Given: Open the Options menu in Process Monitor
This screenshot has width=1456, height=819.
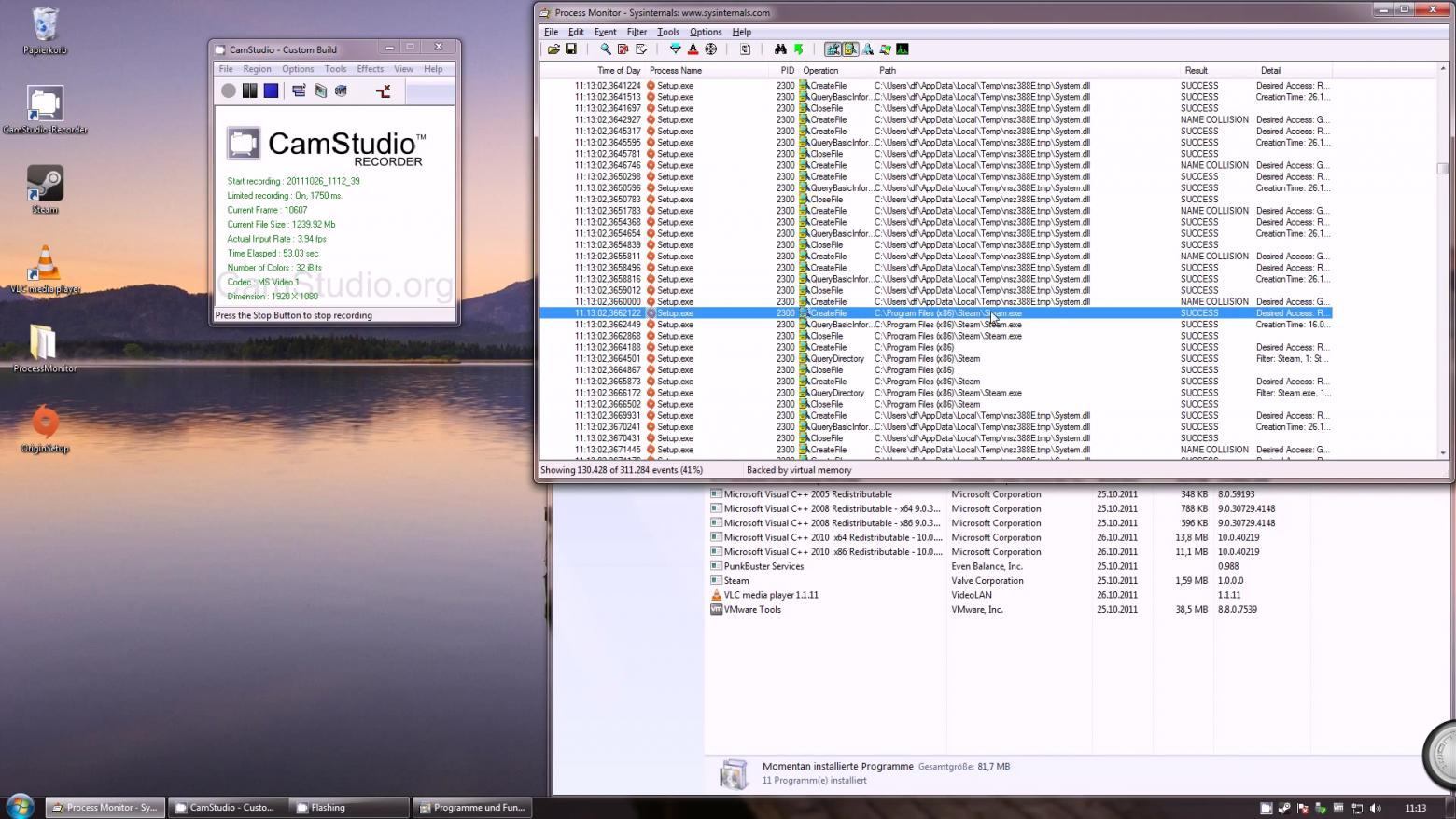Looking at the screenshot, I should coord(706,32).
